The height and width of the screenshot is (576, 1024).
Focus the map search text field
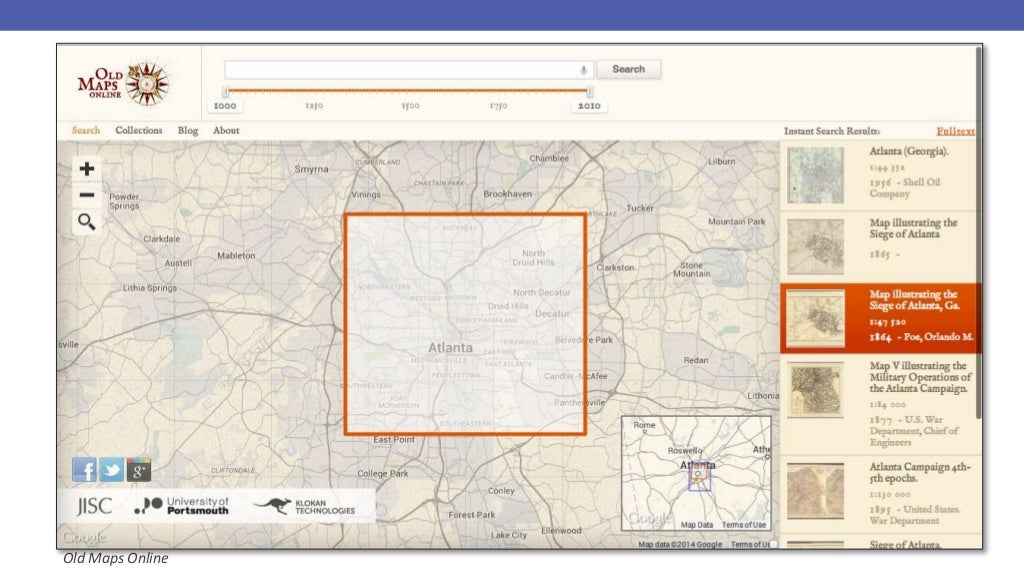tap(408, 70)
